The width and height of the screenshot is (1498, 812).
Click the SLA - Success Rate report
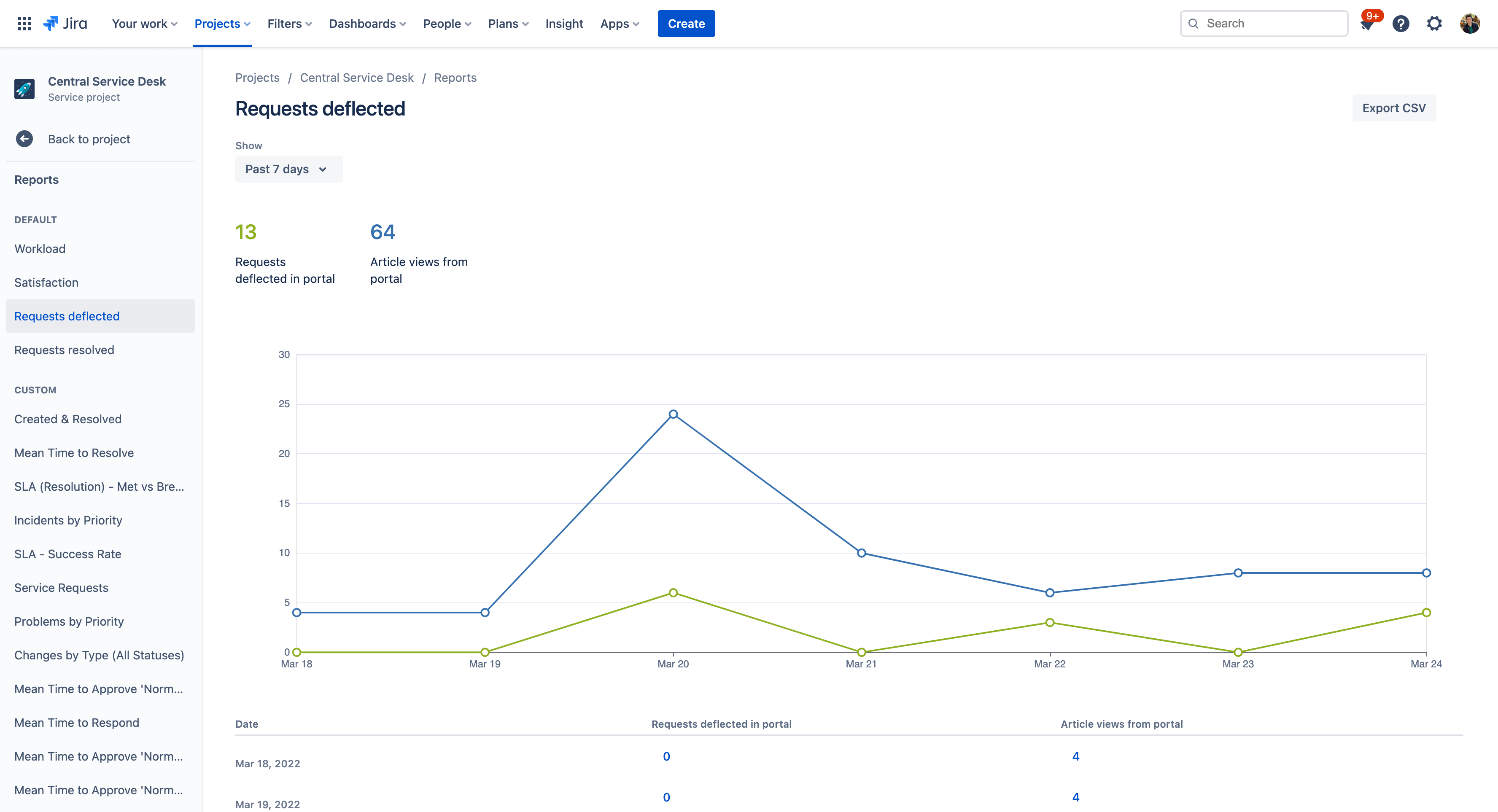pyautogui.click(x=67, y=553)
